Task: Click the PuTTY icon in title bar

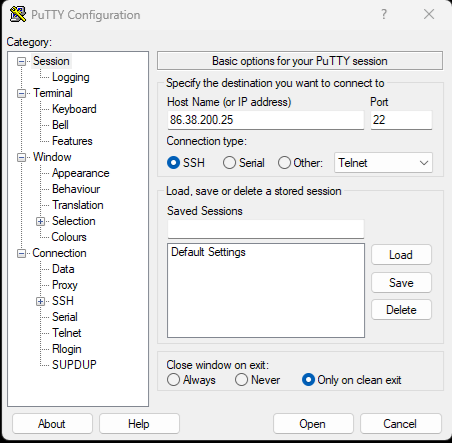Action: coord(18,14)
